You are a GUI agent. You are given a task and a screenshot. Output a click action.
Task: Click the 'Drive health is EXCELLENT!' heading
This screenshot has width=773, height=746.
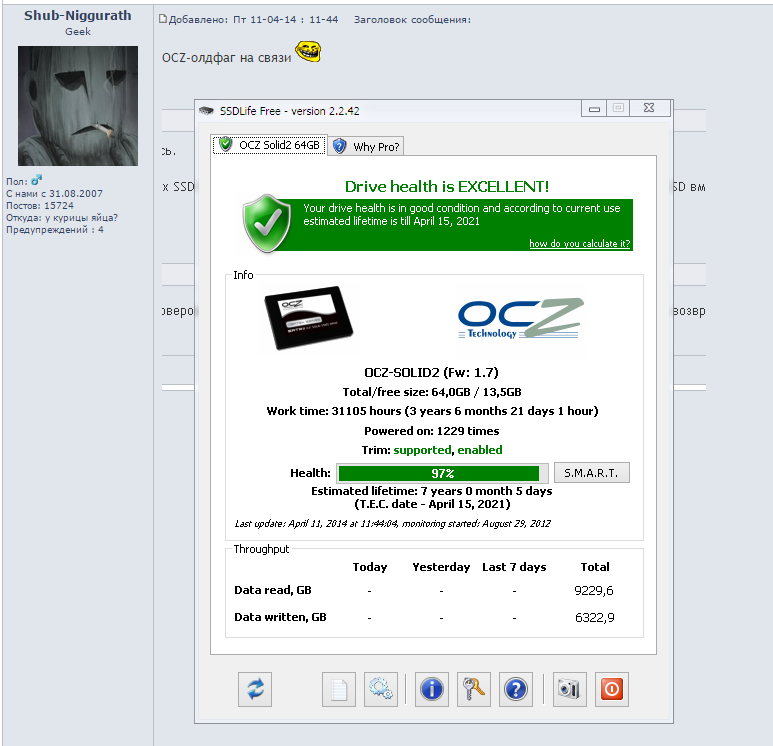coord(447,186)
